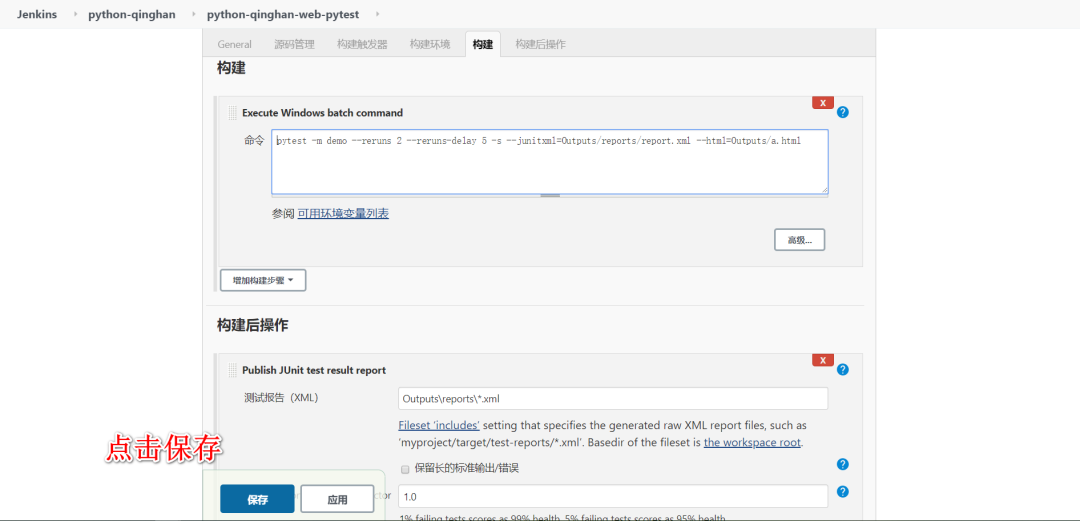Open help icon next to 1.0 field
Viewport: 1080px width, 521px height.
click(842, 491)
